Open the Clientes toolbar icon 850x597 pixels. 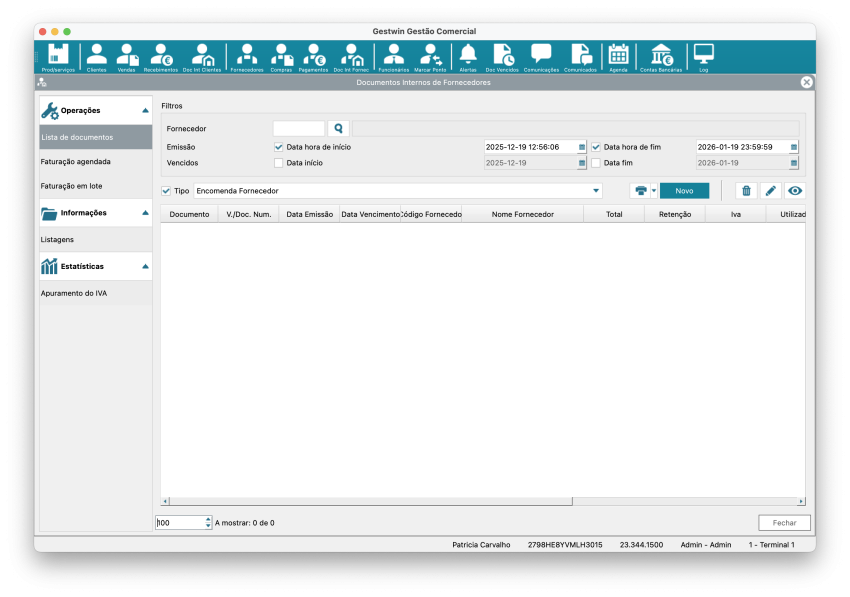click(96, 57)
